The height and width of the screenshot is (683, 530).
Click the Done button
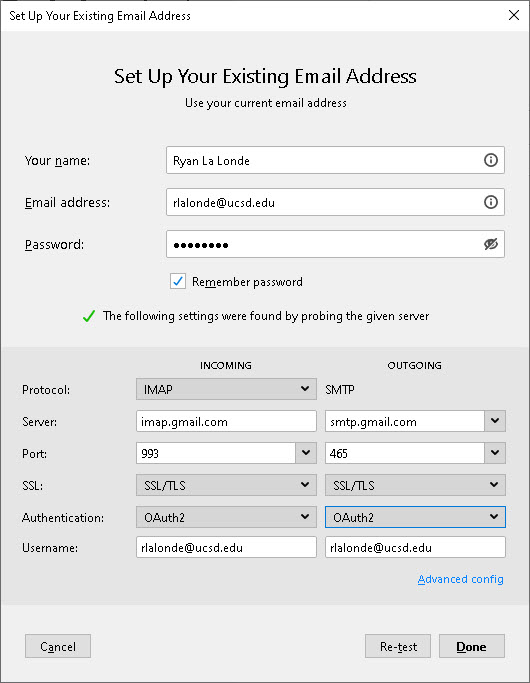pyautogui.click(x=472, y=646)
